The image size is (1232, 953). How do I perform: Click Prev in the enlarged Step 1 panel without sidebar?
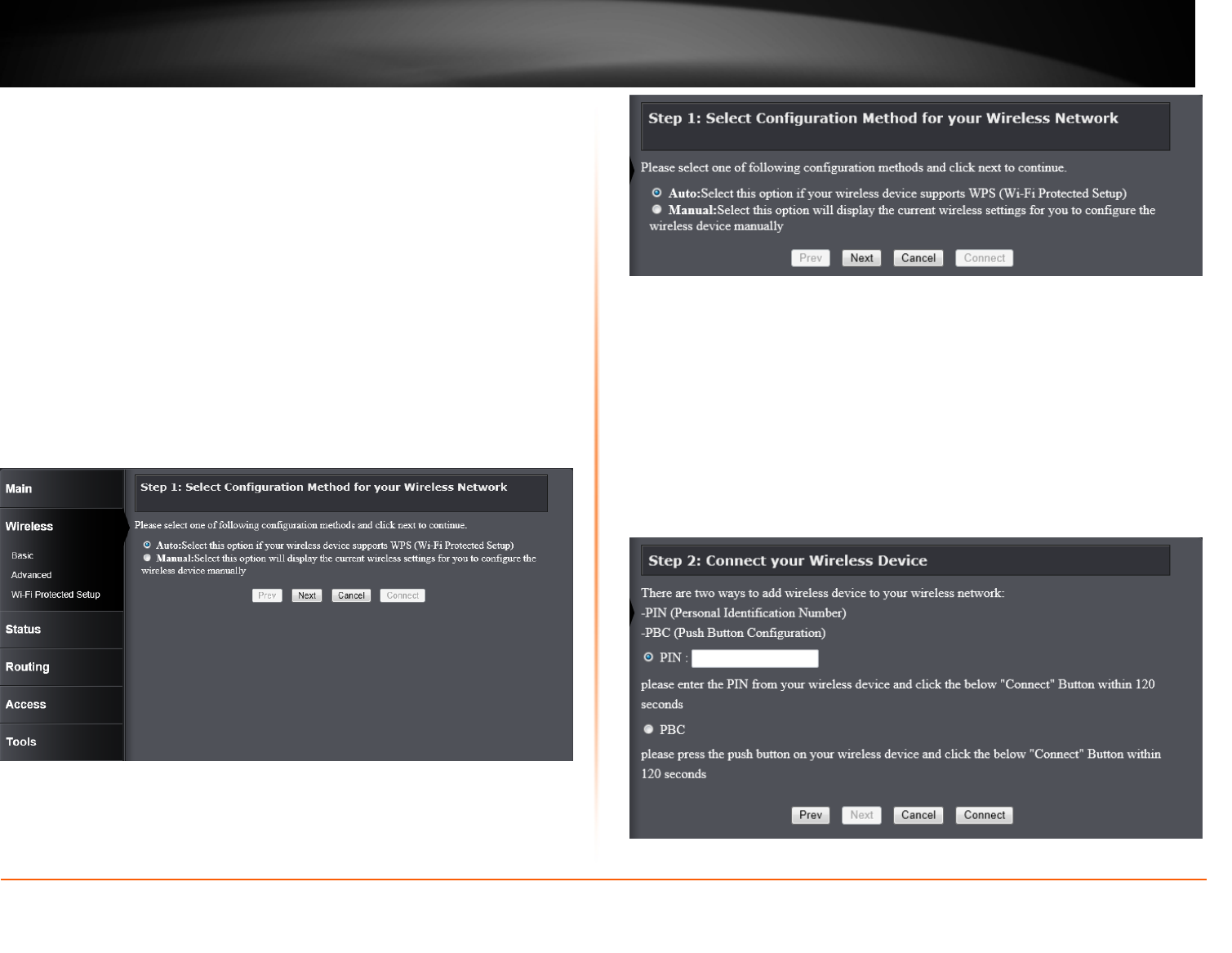[811, 258]
